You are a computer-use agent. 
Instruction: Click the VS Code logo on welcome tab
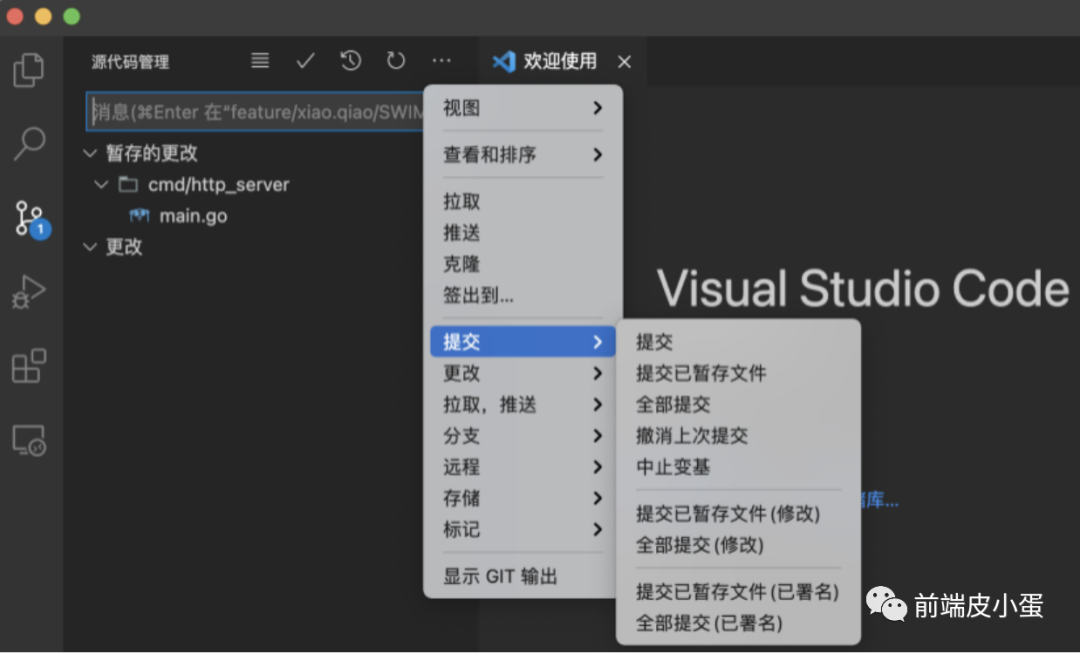coord(503,61)
